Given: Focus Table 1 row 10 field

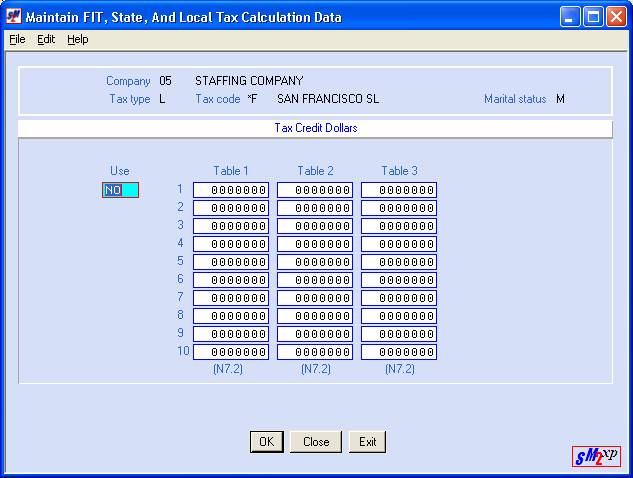Looking at the screenshot, I should pyautogui.click(x=231, y=352).
